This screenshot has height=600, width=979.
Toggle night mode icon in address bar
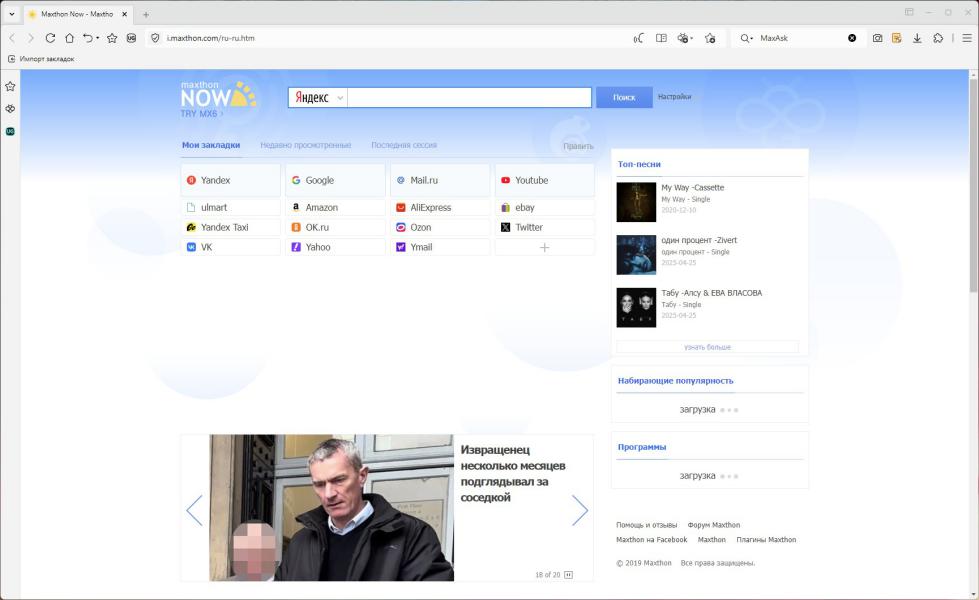(638, 38)
